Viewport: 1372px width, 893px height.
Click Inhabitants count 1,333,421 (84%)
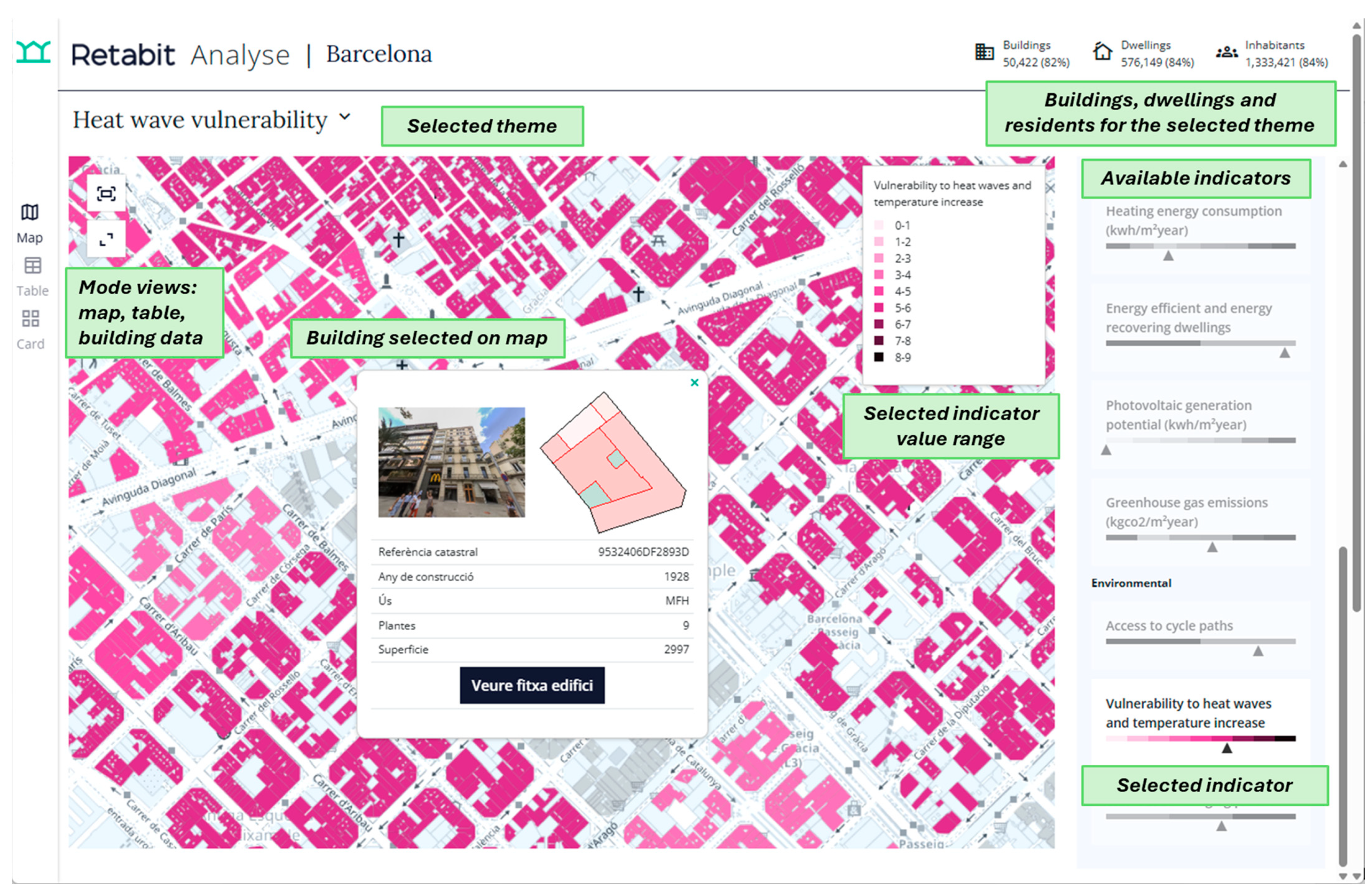[1287, 62]
